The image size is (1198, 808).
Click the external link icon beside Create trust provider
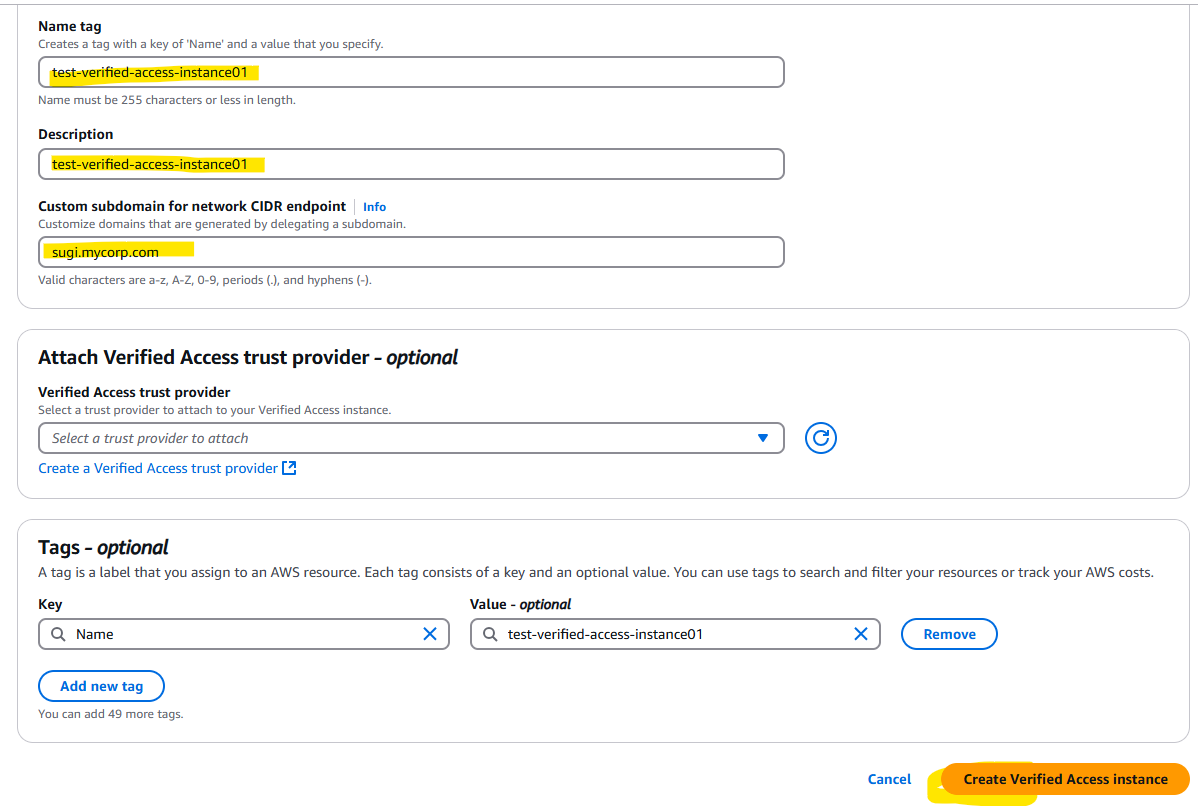tap(290, 468)
